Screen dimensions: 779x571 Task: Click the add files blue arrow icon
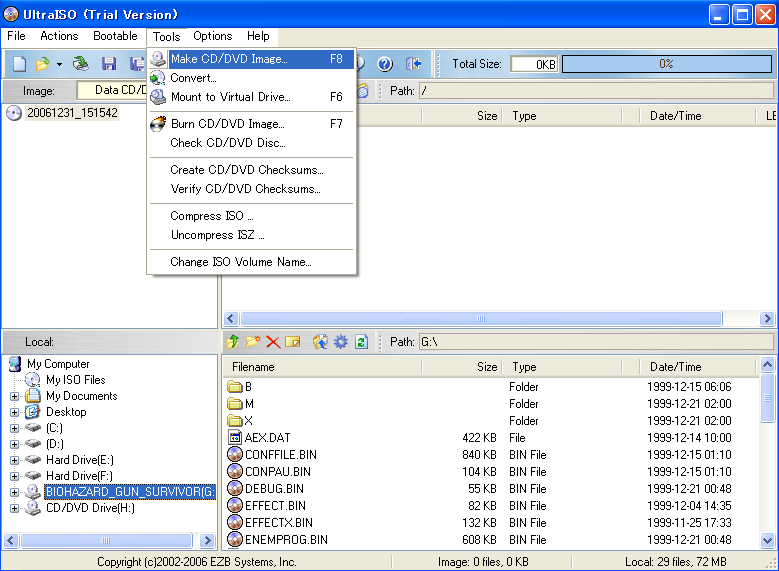pos(320,342)
